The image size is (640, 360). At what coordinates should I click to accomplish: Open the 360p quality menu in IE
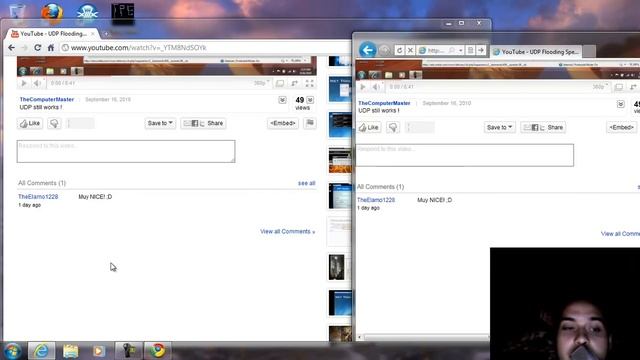600,87
